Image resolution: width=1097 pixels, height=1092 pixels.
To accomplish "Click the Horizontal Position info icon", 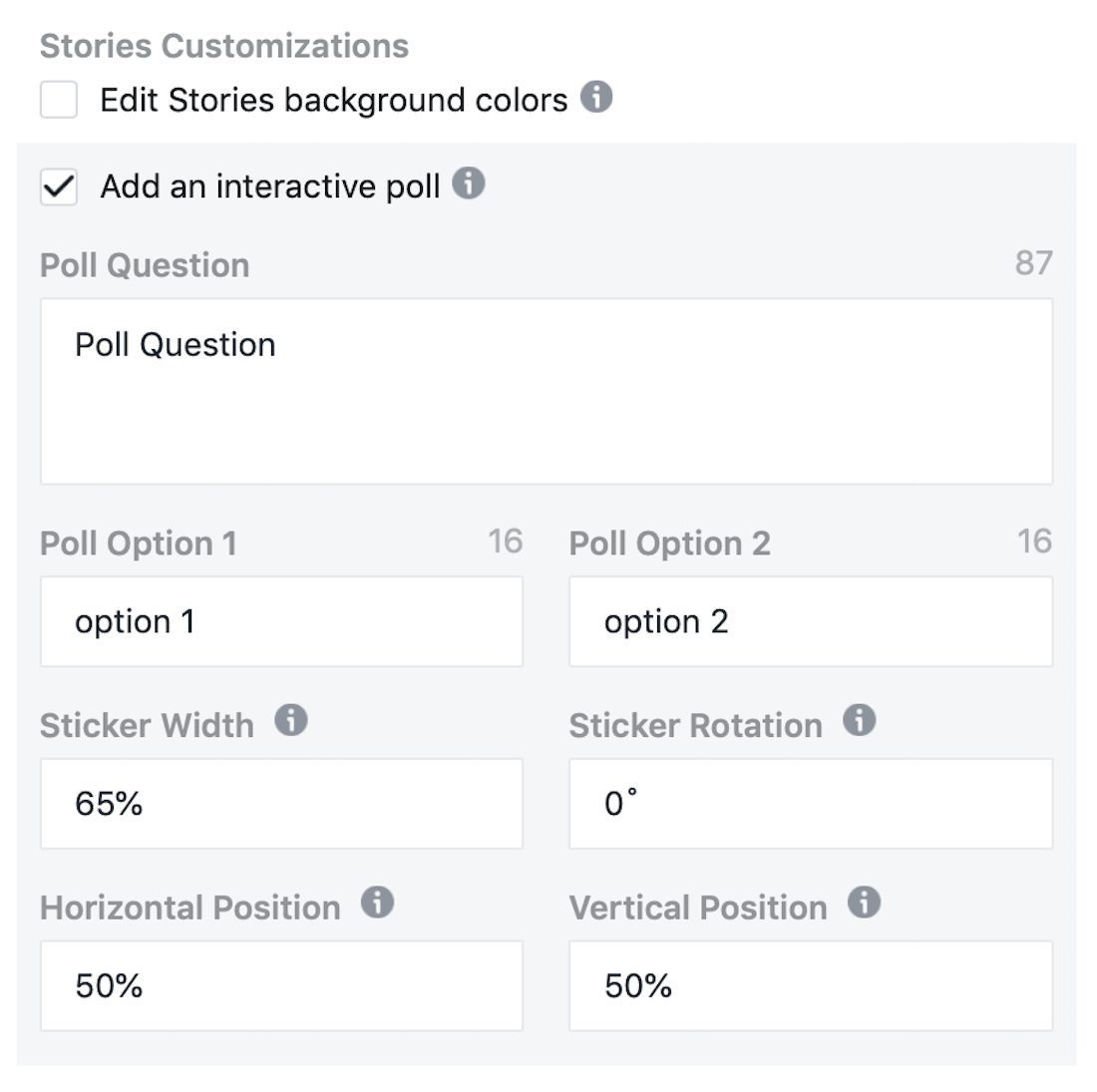I will pyautogui.click(x=376, y=902).
